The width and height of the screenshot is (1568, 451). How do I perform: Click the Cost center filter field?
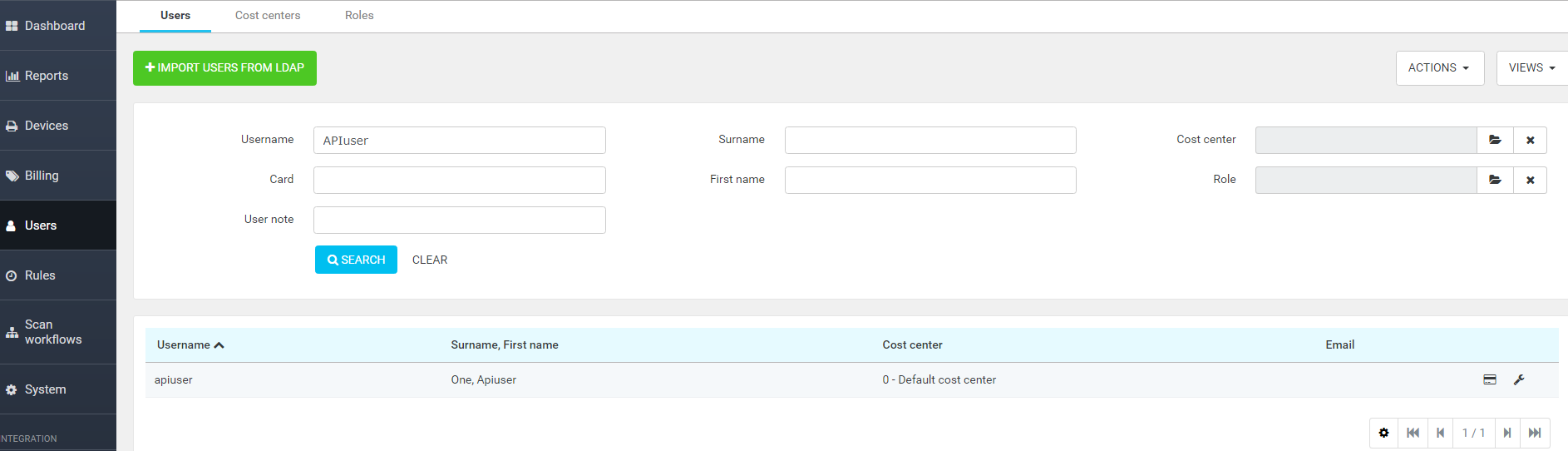1366,140
